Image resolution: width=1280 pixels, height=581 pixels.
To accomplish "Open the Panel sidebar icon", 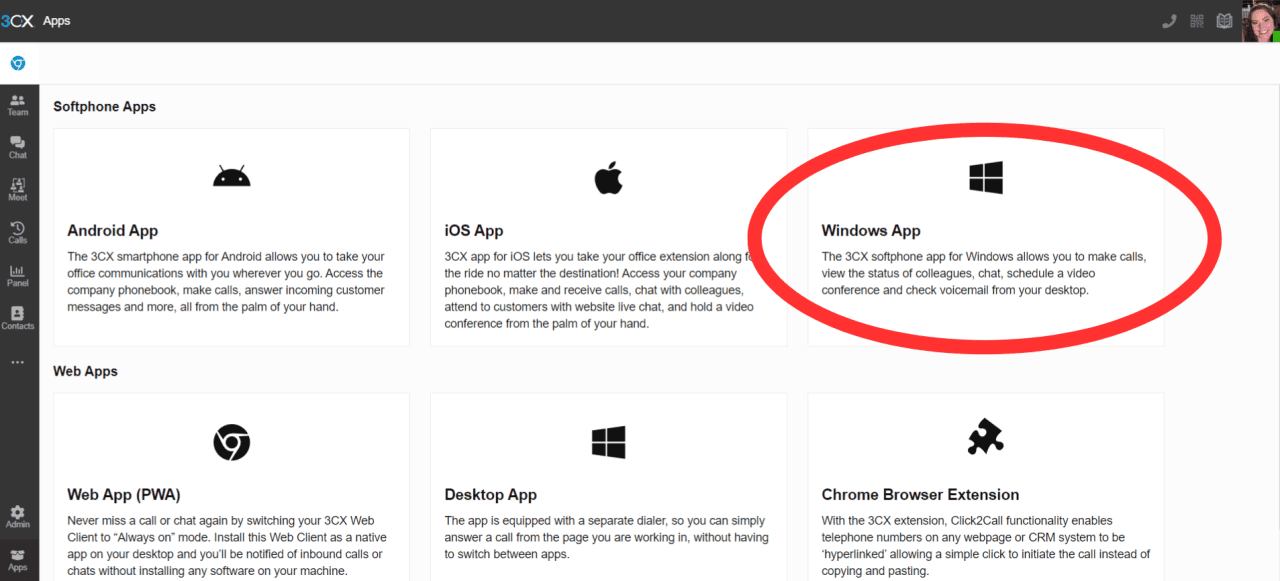I will pyautogui.click(x=18, y=276).
